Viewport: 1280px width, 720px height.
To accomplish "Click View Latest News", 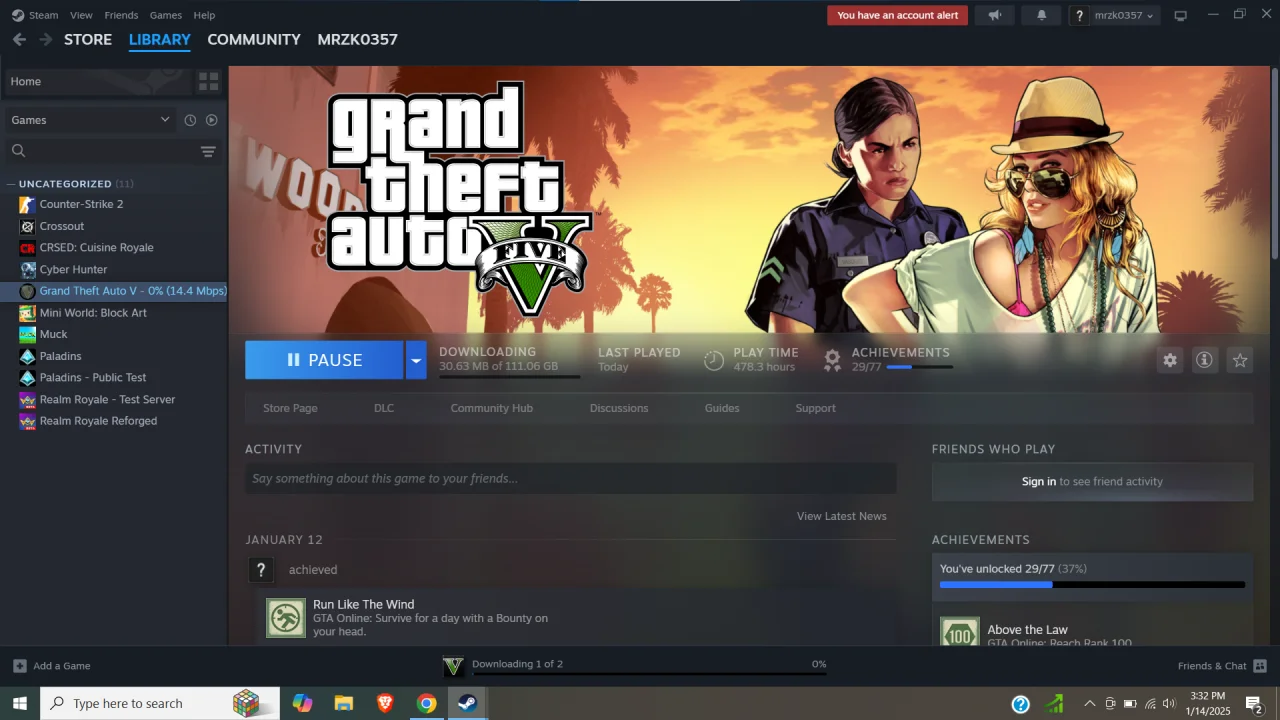I will coord(841,516).
